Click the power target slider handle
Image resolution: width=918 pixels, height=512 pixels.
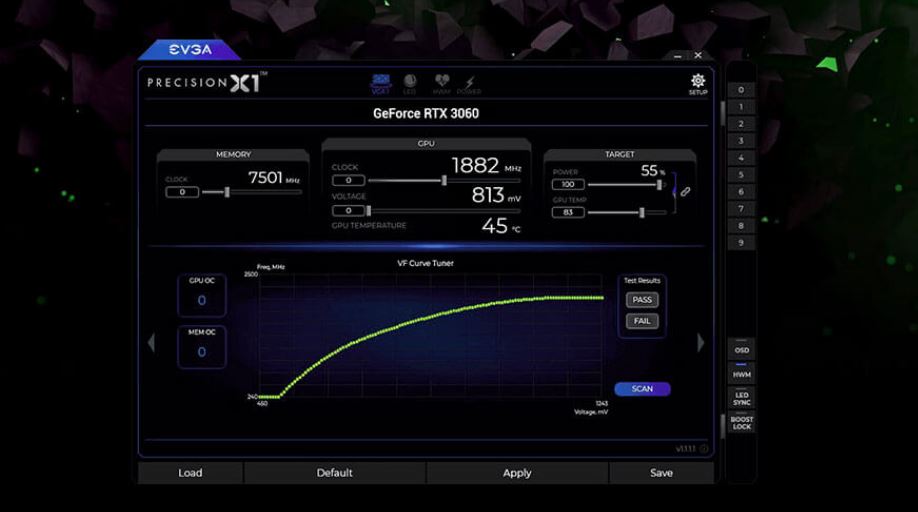[x=659, y=185]
